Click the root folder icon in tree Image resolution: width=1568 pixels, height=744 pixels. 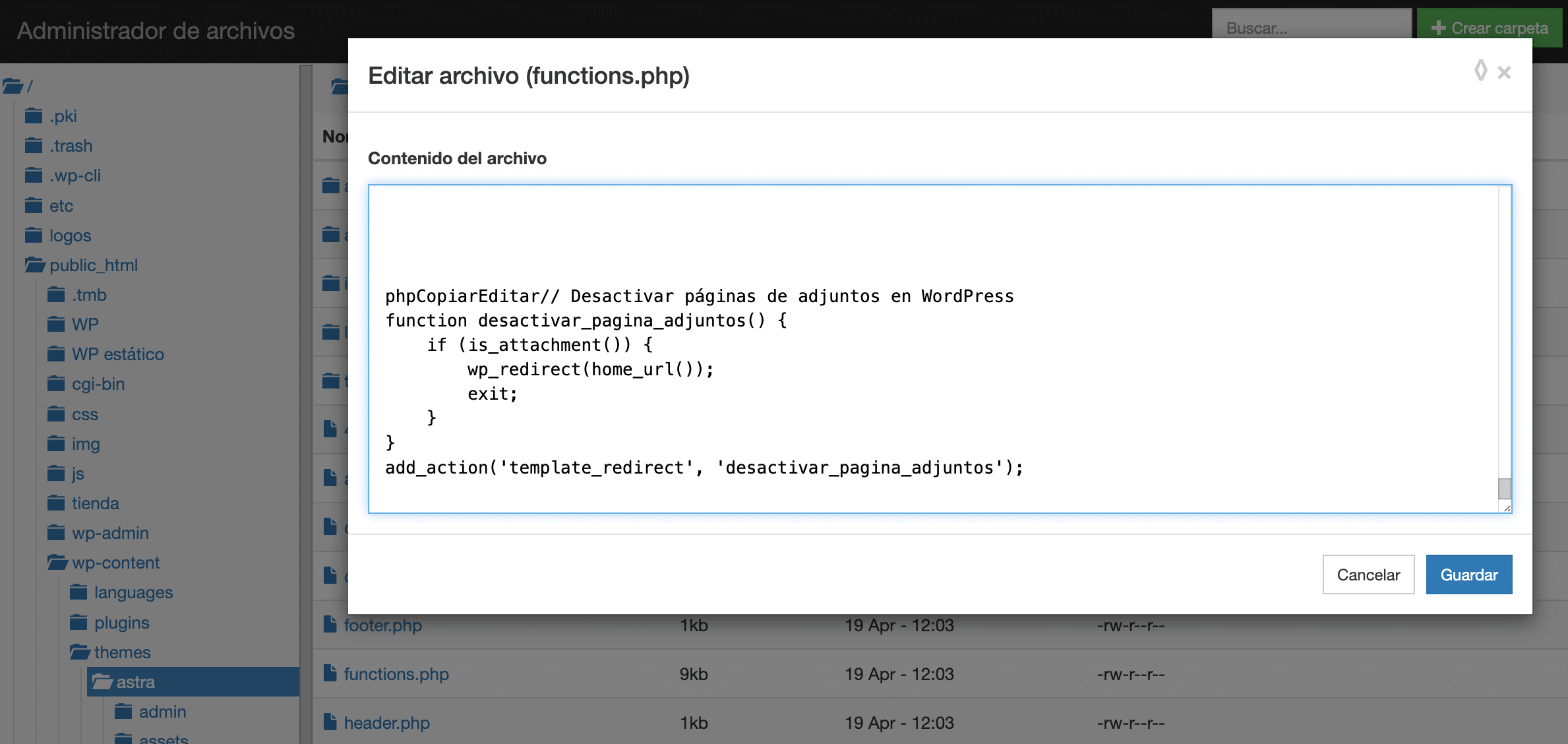(12, 86)
